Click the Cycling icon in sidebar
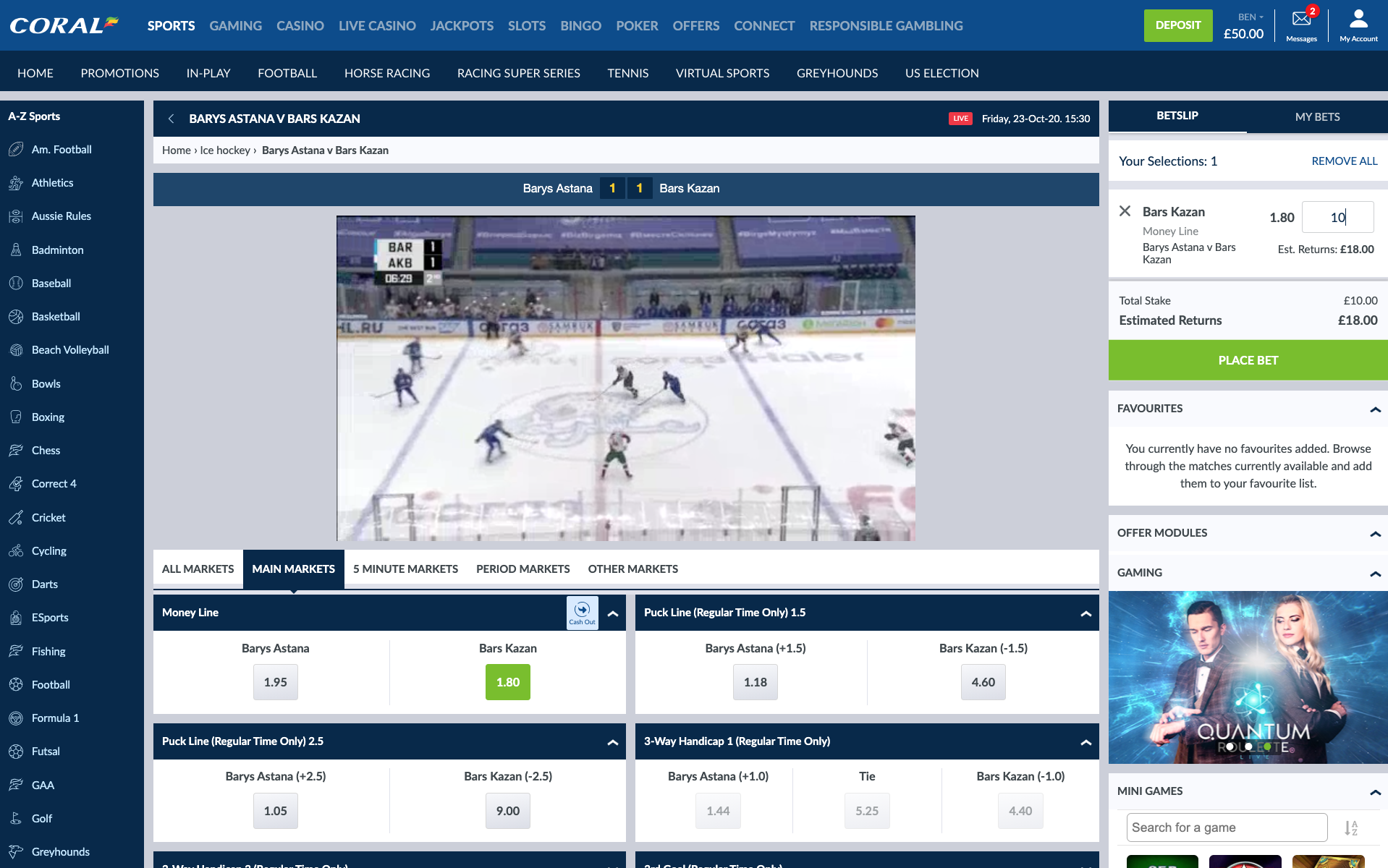1388x868 pixels. (x=16, y=551)
